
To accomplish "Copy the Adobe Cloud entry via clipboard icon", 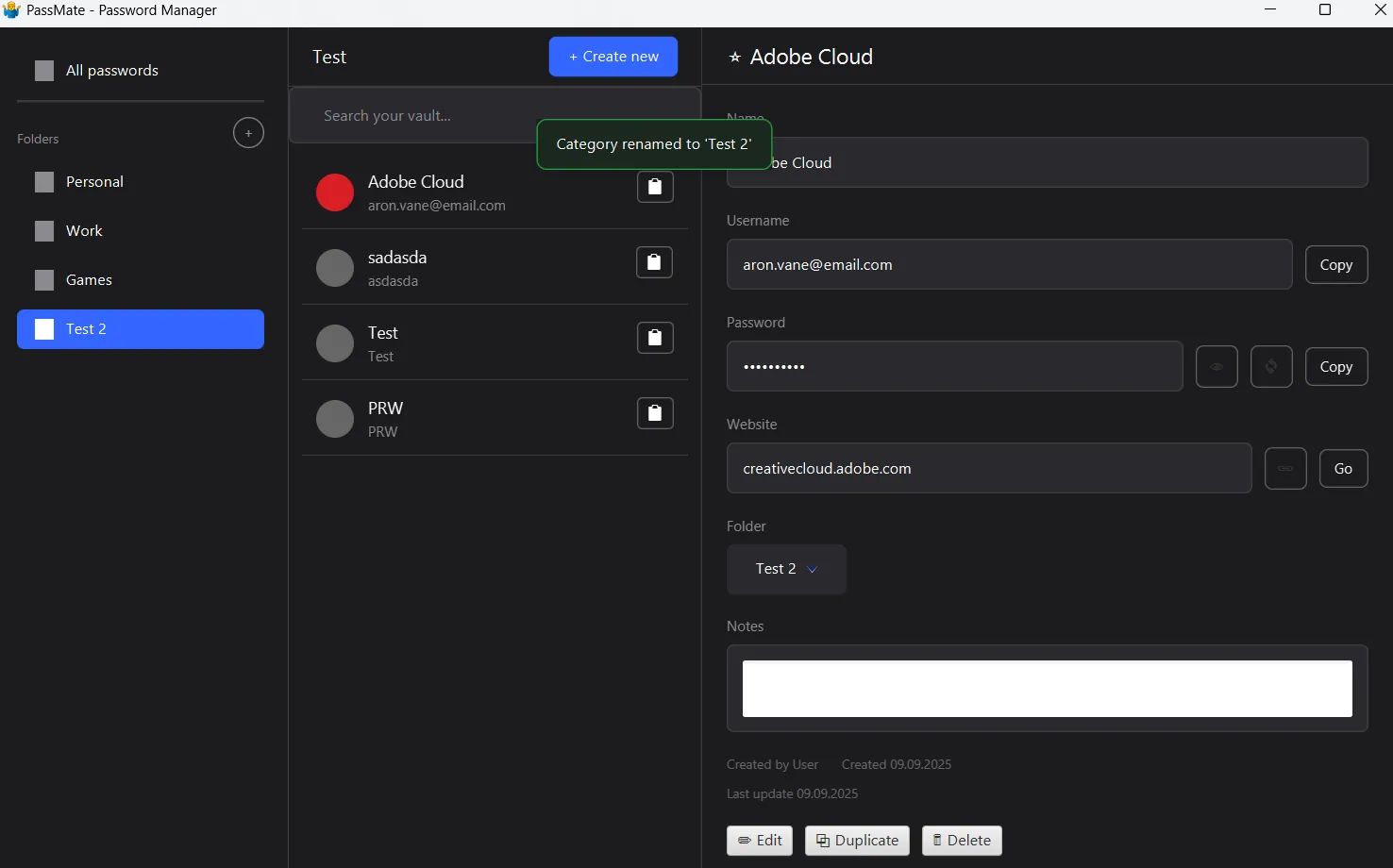I will (655, 187).
